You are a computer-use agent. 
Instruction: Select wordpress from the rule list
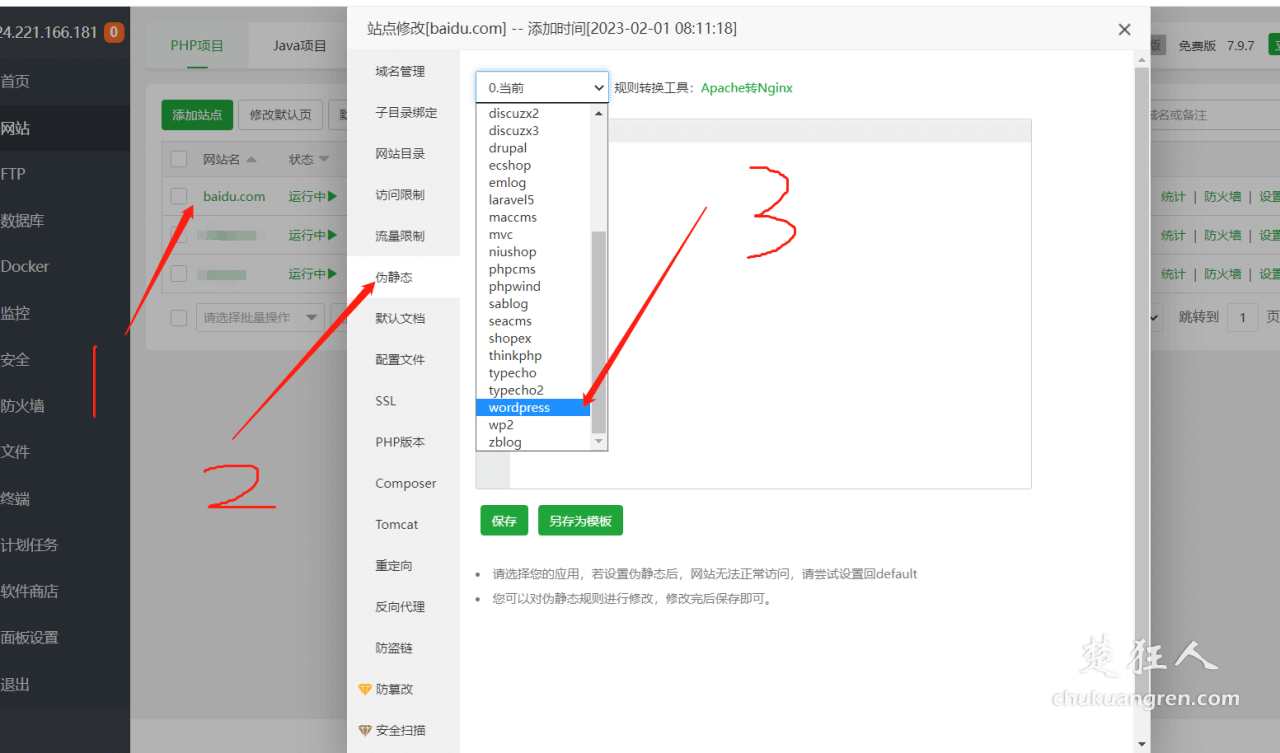click(519, 408)
